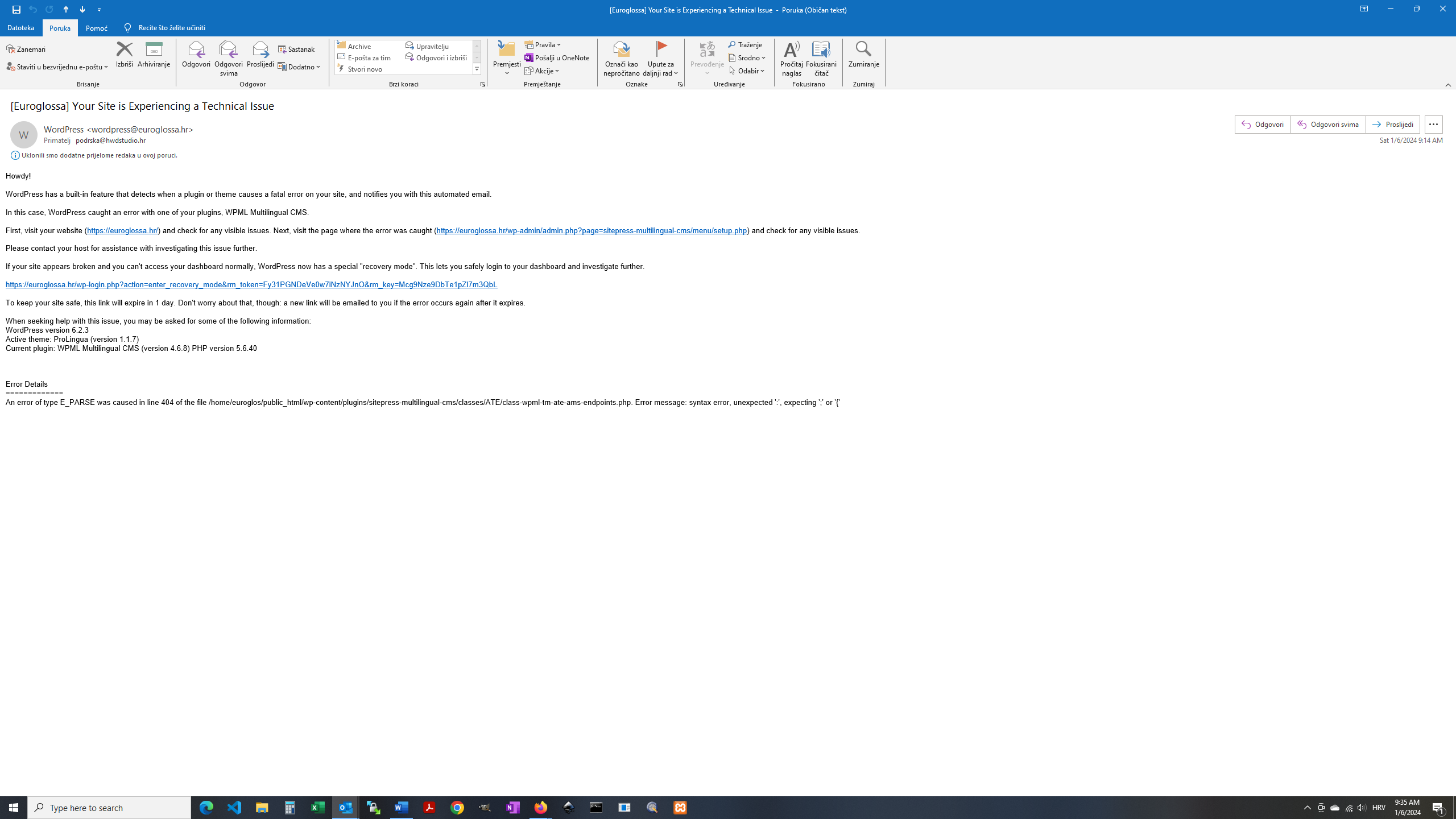Click the 'Odgovori svima' ribbon icon
The image size is (1456, 819).
229,59
